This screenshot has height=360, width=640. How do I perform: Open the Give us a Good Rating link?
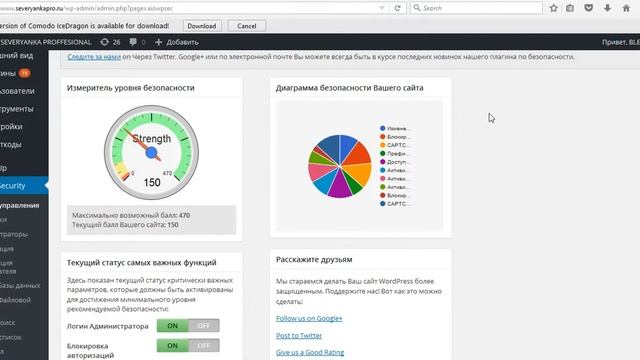(x=310, y=352)
